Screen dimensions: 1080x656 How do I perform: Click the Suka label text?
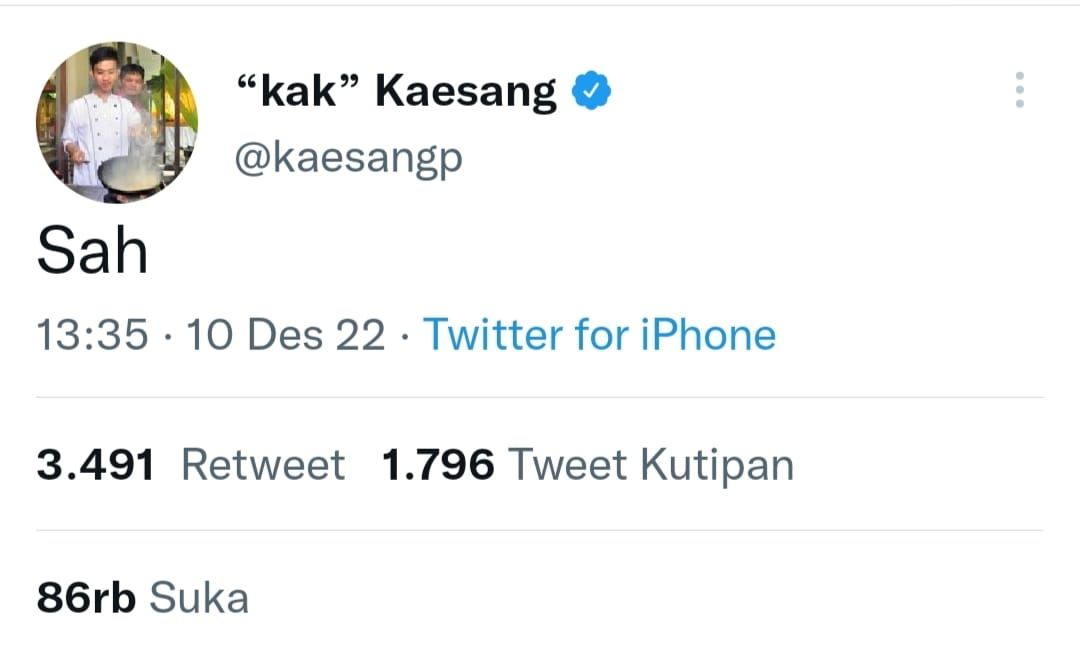pyautogui.click(x=198, y=596)
